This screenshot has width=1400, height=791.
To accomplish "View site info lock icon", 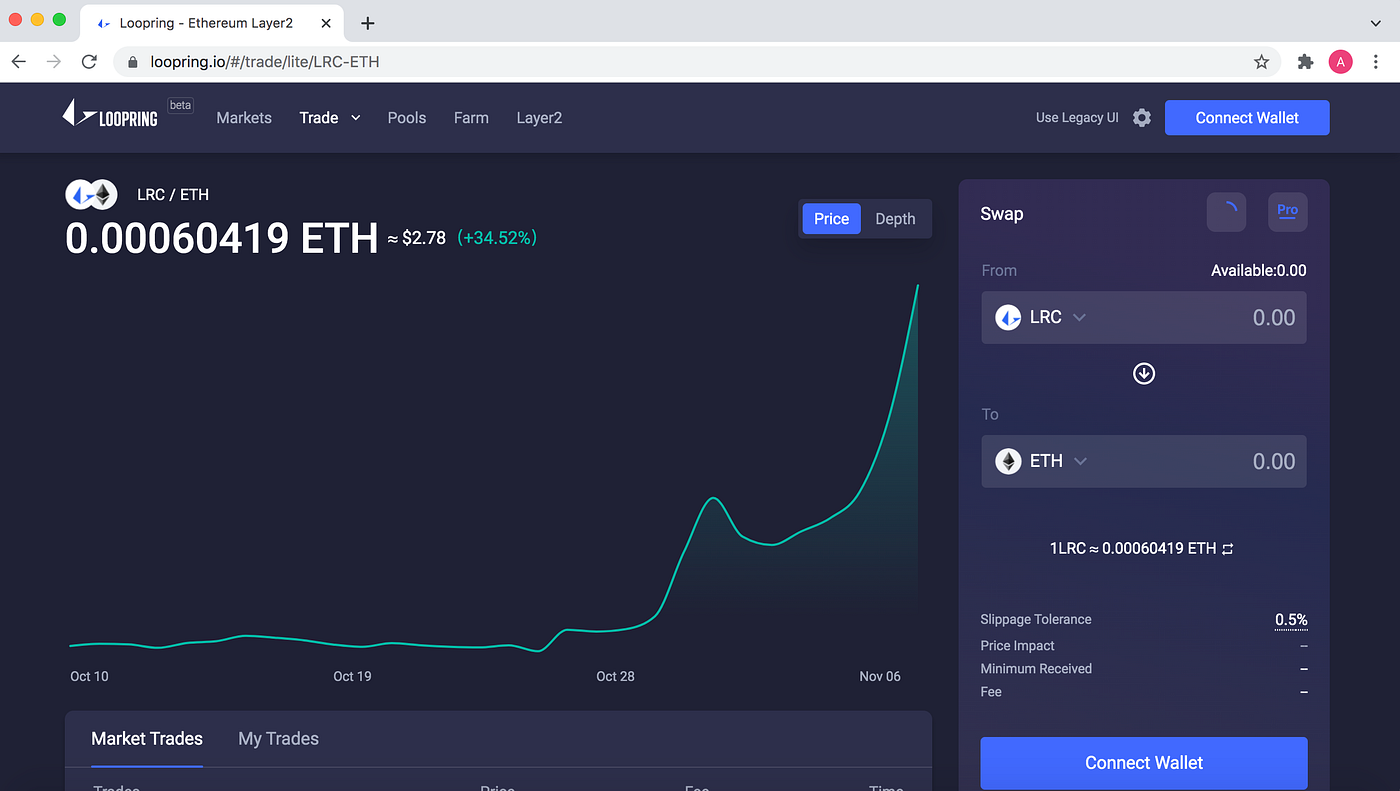I will pos(132,62).
